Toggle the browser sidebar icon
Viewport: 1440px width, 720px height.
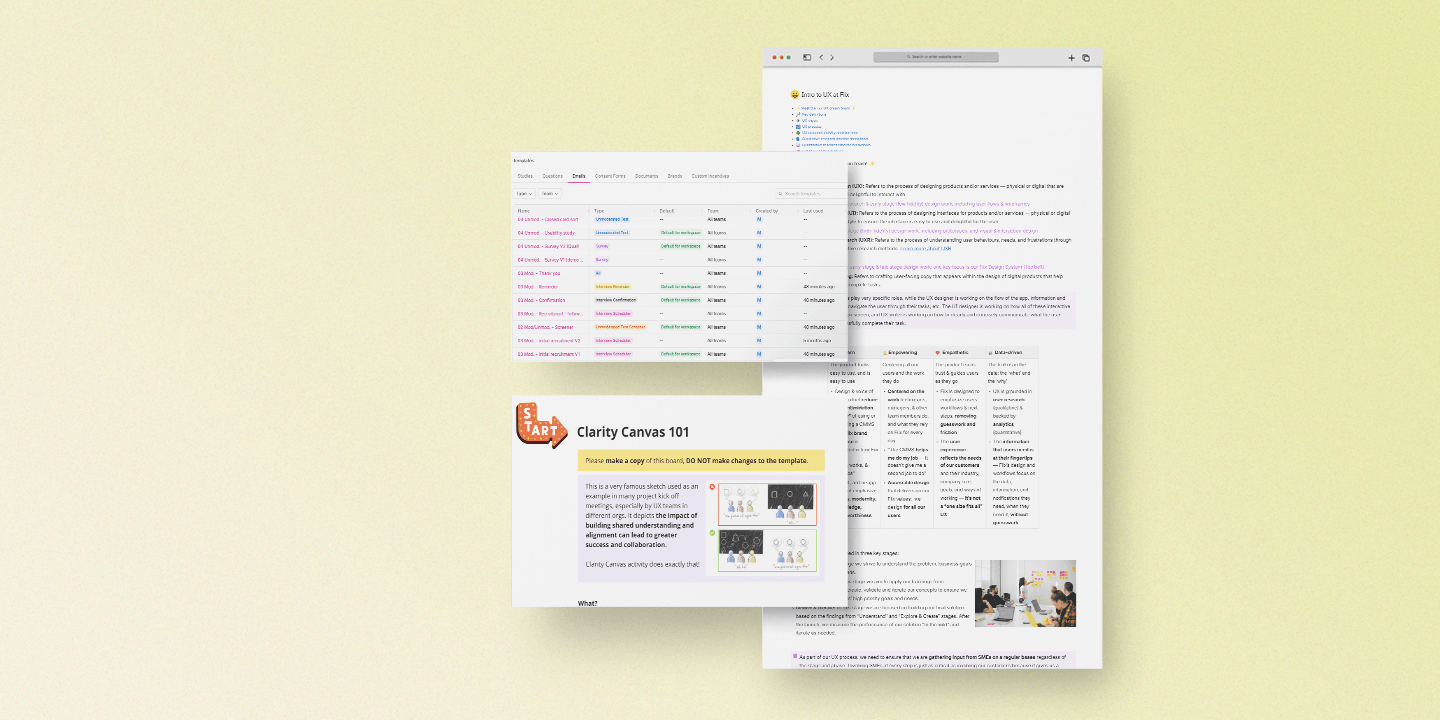pyautogui.click(x=807, y=57)
